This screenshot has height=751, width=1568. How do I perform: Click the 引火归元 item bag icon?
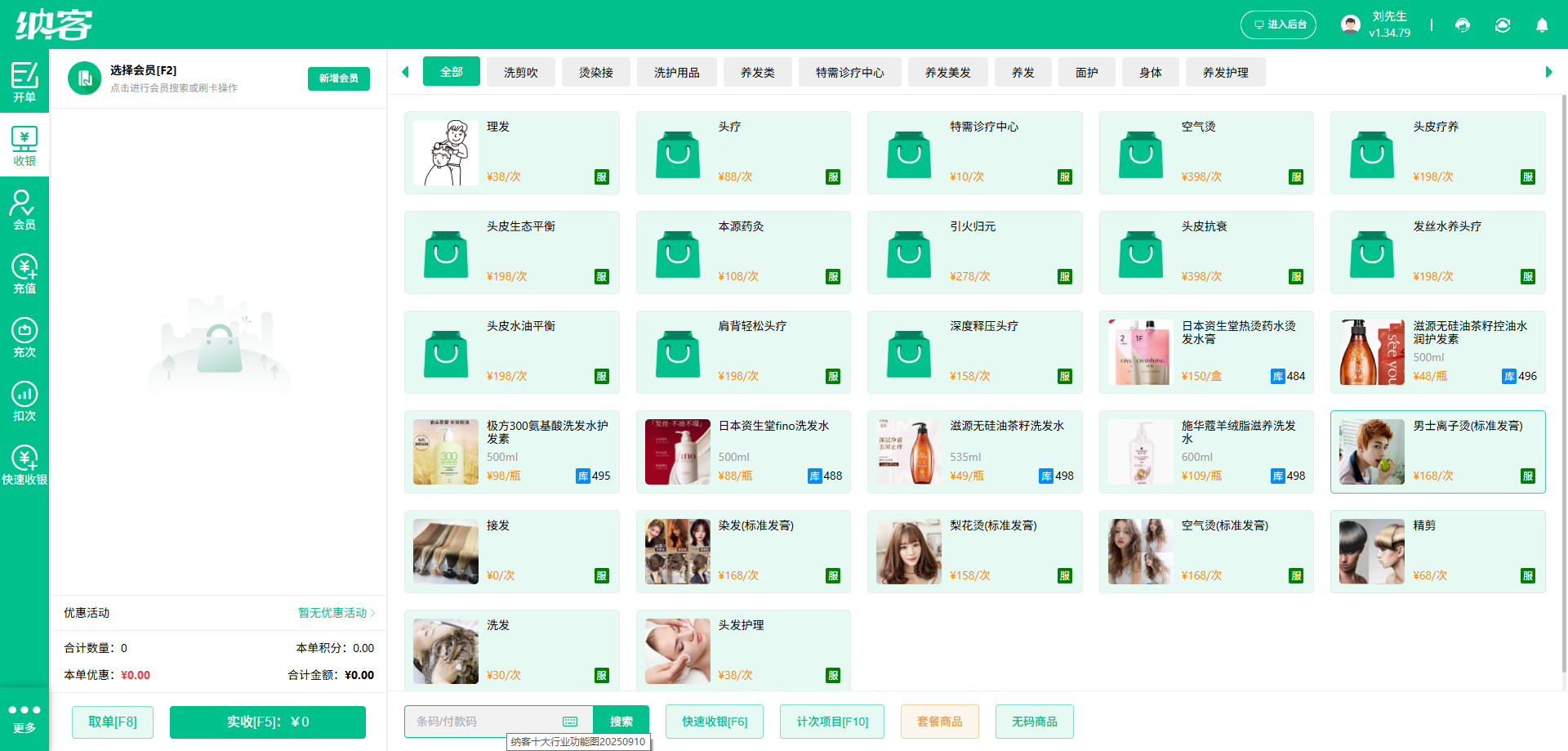pos(909,253)
